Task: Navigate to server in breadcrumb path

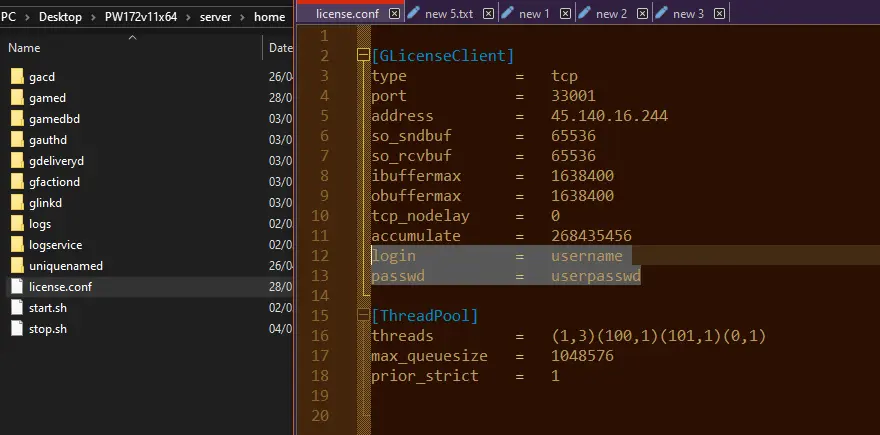Action: click(x=215, y=17)
